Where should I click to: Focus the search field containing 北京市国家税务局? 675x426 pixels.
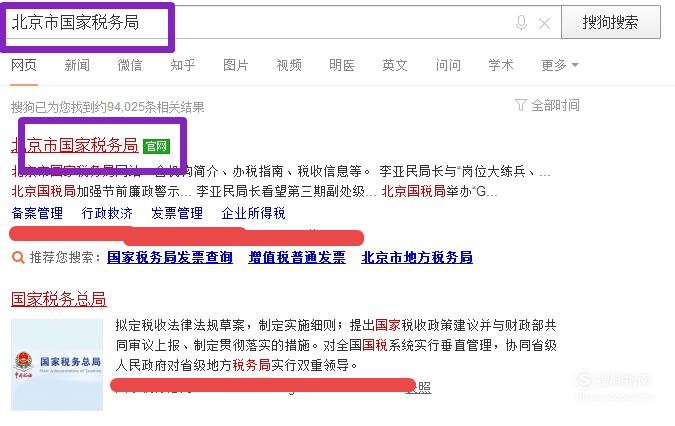coord(282,22)
